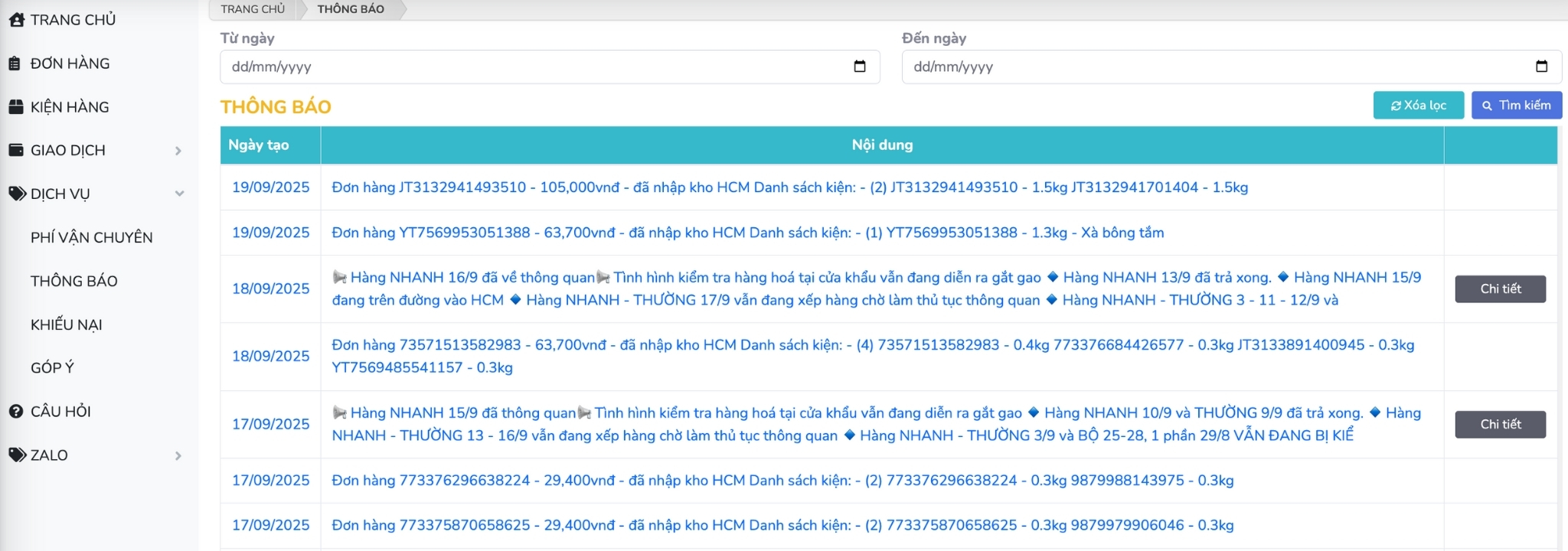
Task: Select KHIẾU NẠI in the sidebar
Action: click(x=67, y=324)
